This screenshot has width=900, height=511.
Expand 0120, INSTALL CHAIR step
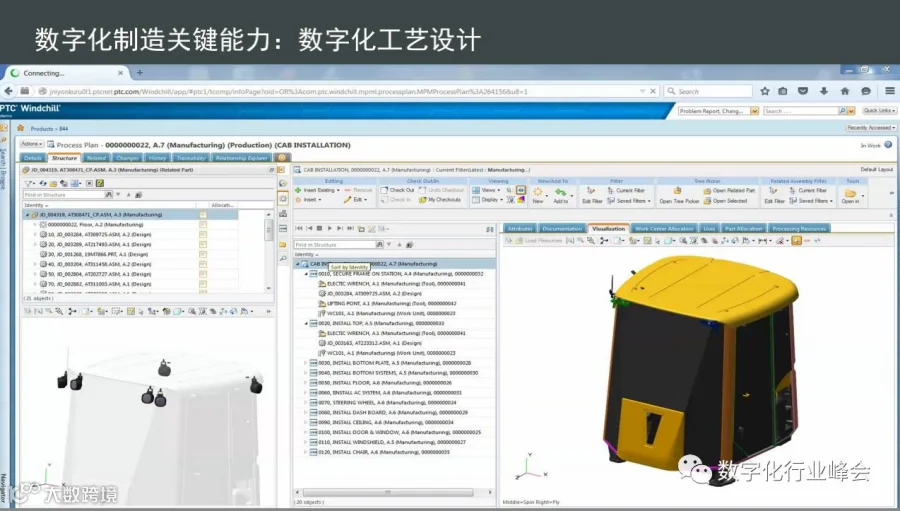[305, 452]
